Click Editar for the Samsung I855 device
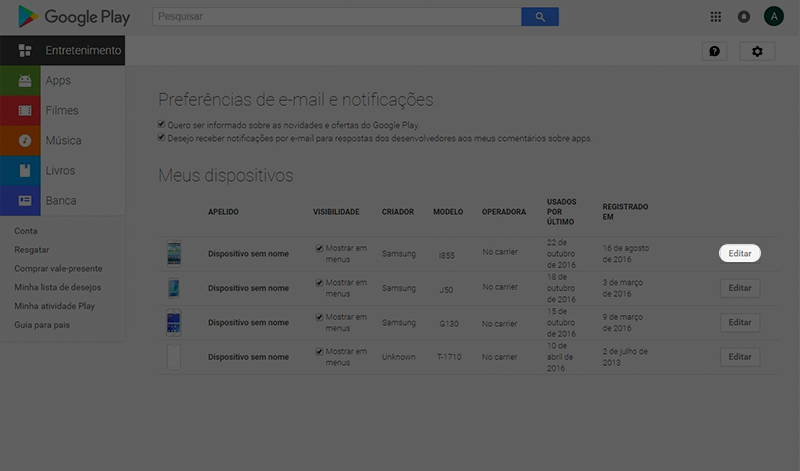The width and height of the screenshot is (800, 471). (x=740, y=254)
